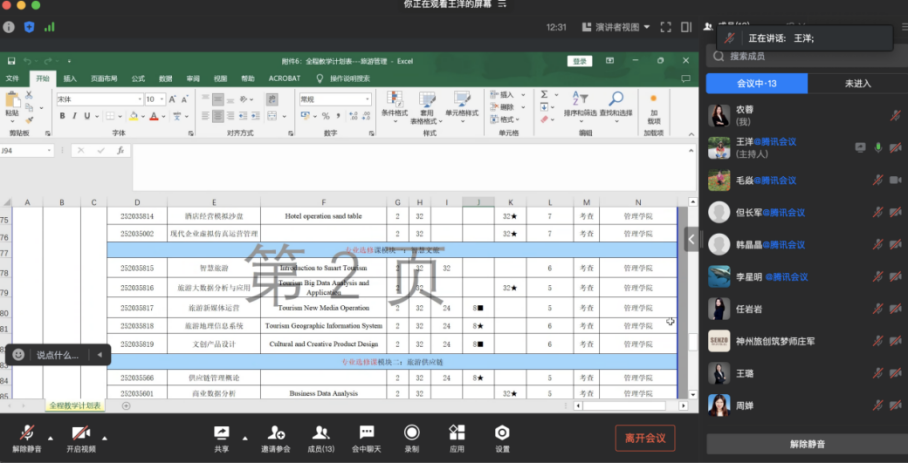Click the Excel 登录 sign-in button
Screen dimensions: 908x464
tap(580, 61)
